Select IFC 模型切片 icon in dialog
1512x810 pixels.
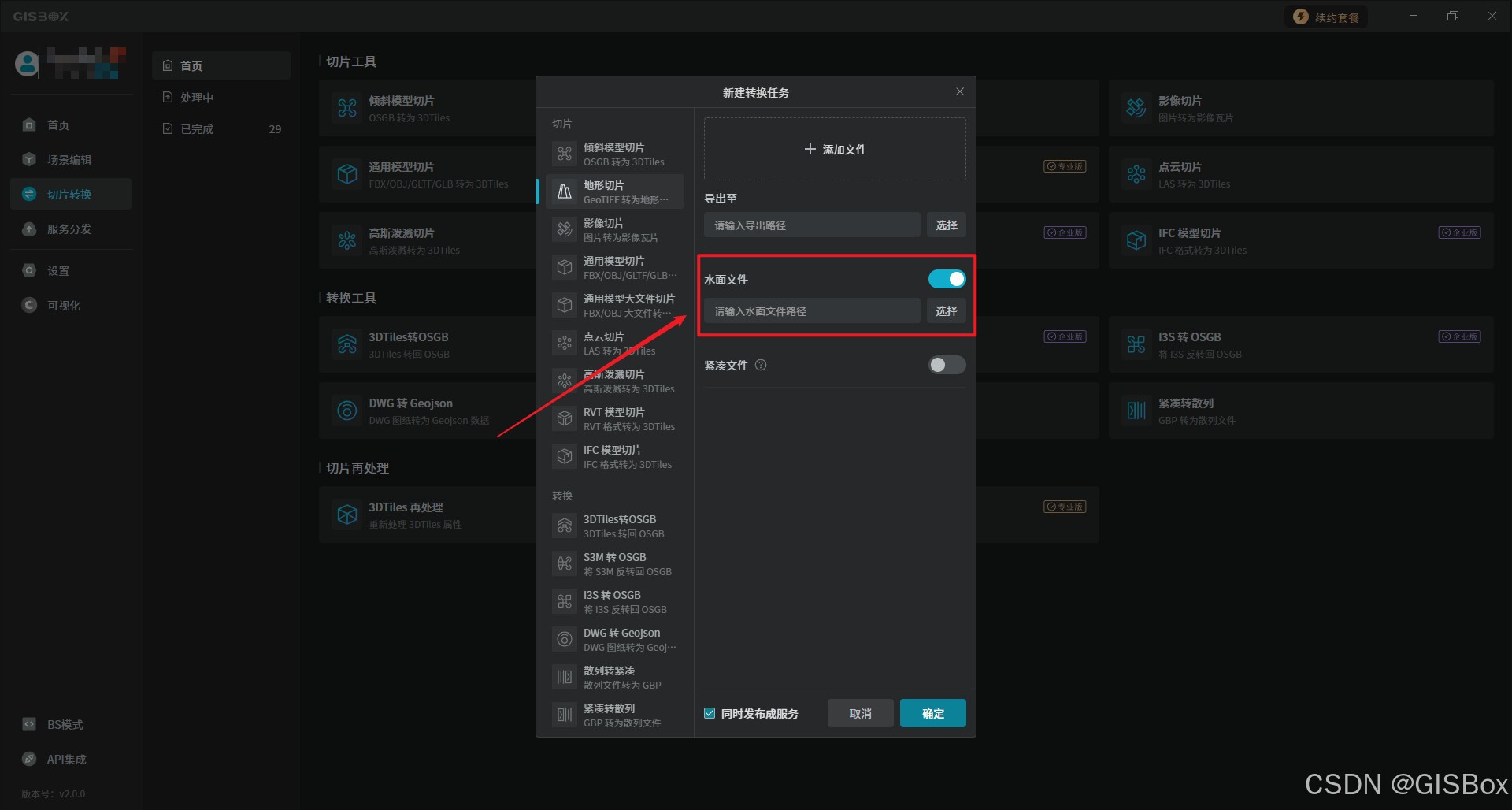pos(565,456)
